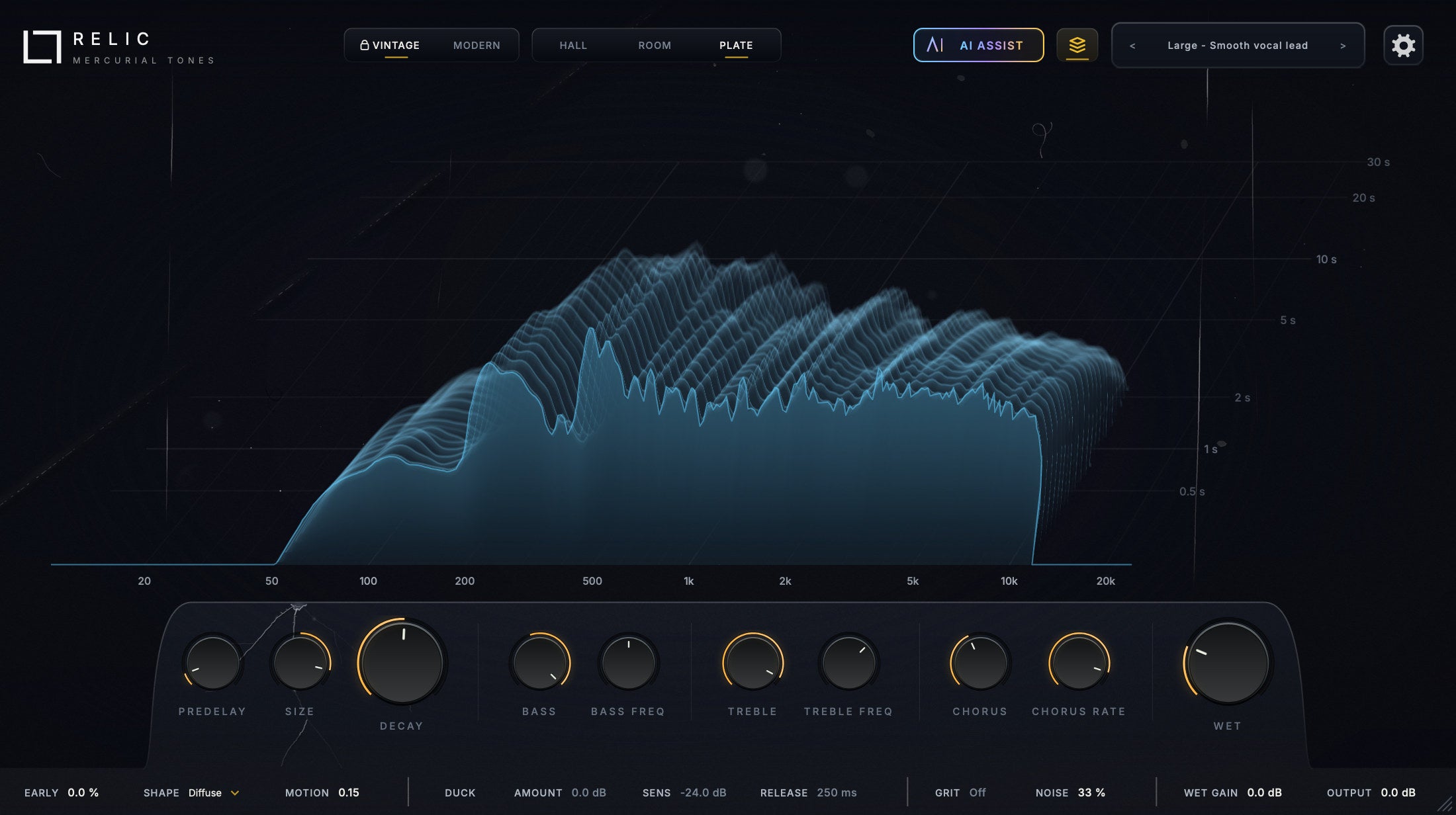The image size is (1456, 815).
Task: Click the Chorus Rate knob
Action: pyautogui.click(x=1079, y=663)
